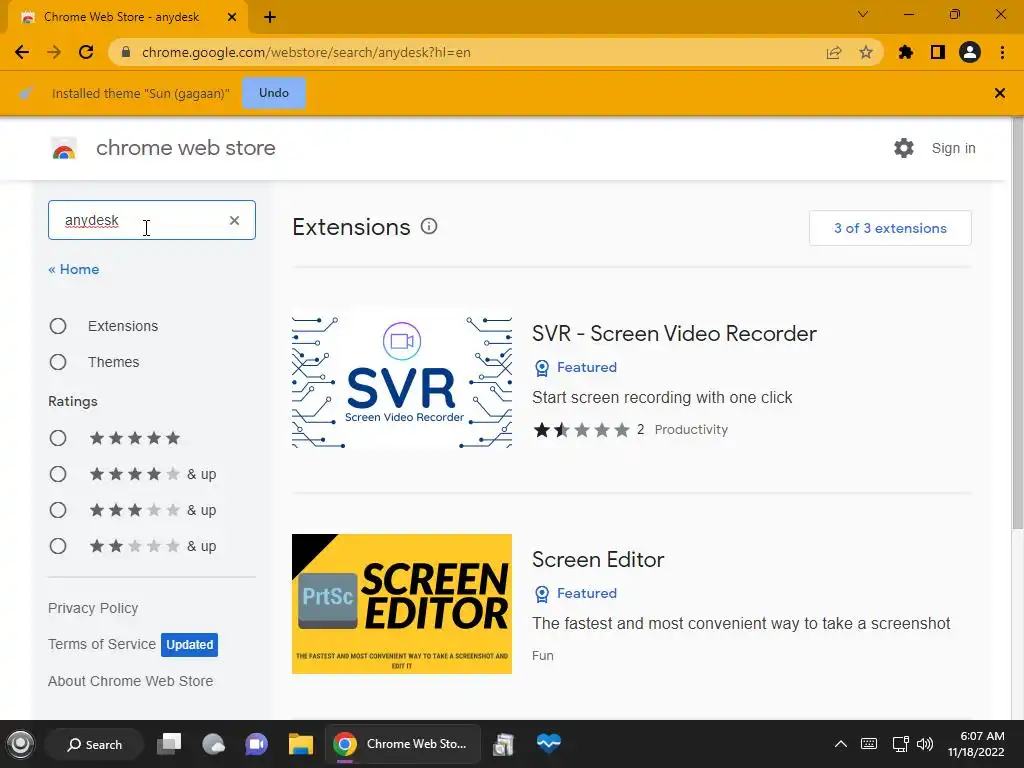Screen dimensions: 1024x768
Task: Filter by two stars & up
Action: point(58,546)
